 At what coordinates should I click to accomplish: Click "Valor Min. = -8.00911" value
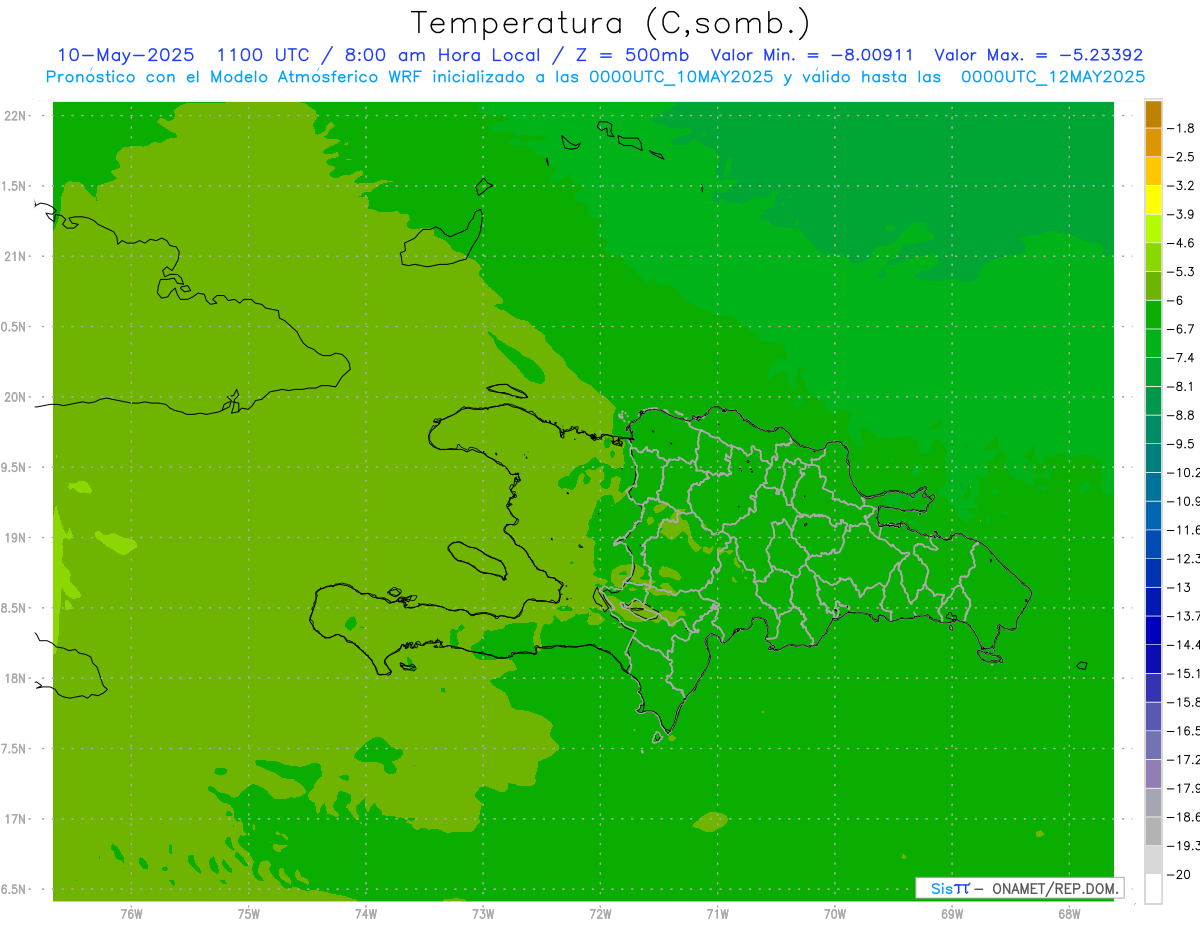coord(811,55)
